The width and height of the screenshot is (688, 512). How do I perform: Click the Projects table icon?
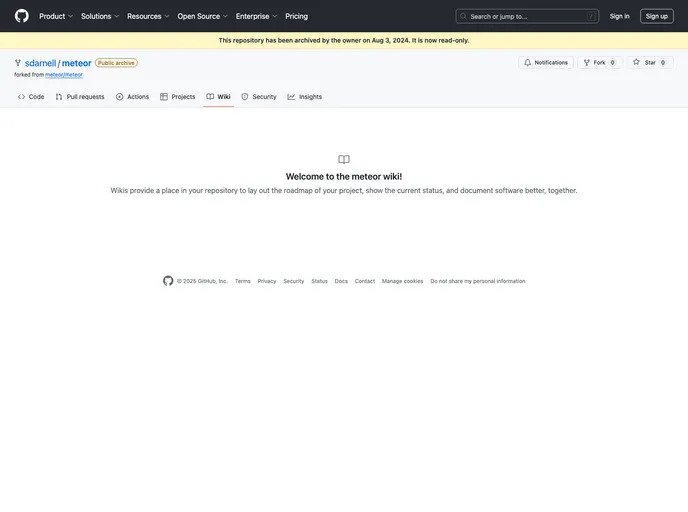[164, 97]
